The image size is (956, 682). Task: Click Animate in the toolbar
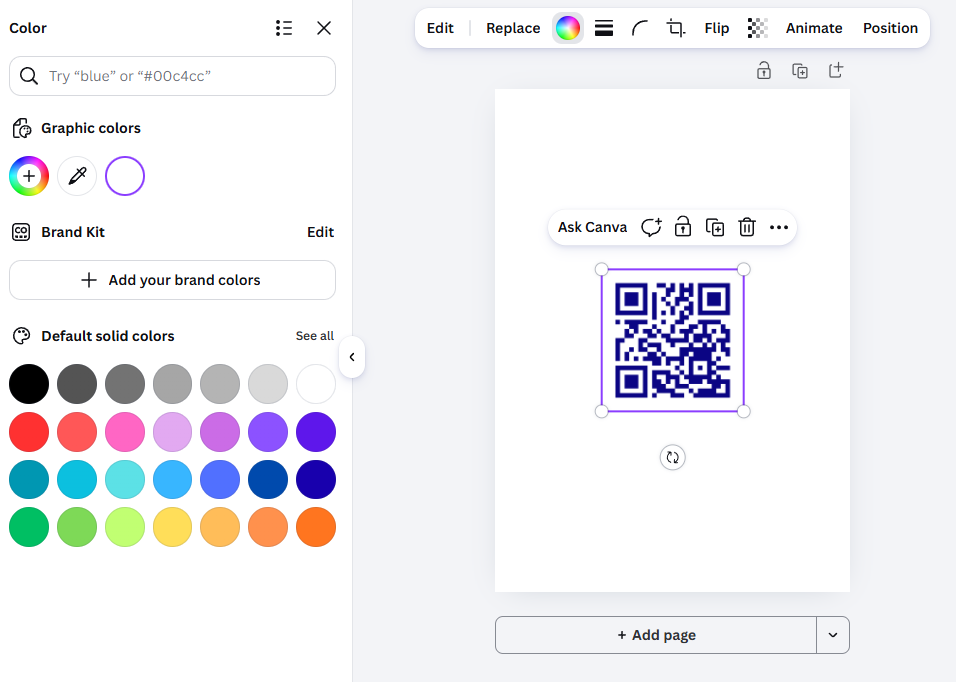pyautogui.click(x=814, y=28)
